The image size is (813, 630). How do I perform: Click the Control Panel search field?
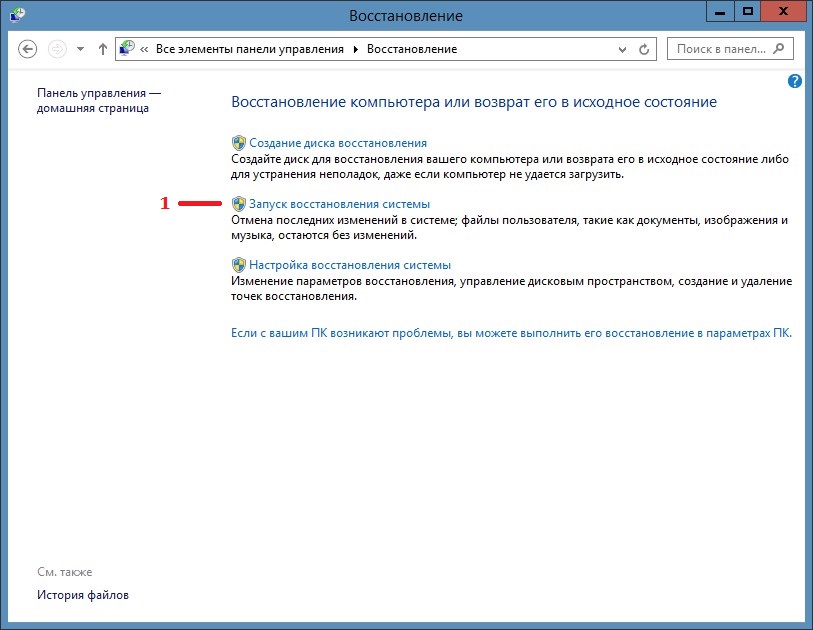720,49
